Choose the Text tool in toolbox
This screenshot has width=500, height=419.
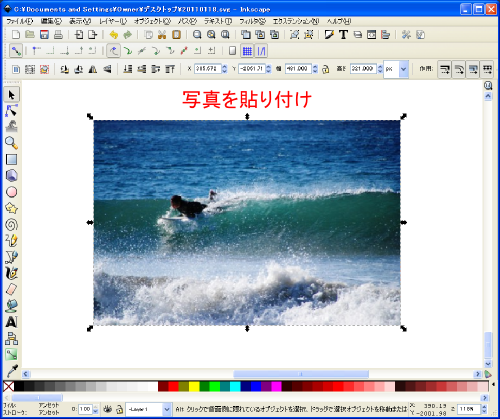click(12, 322)
